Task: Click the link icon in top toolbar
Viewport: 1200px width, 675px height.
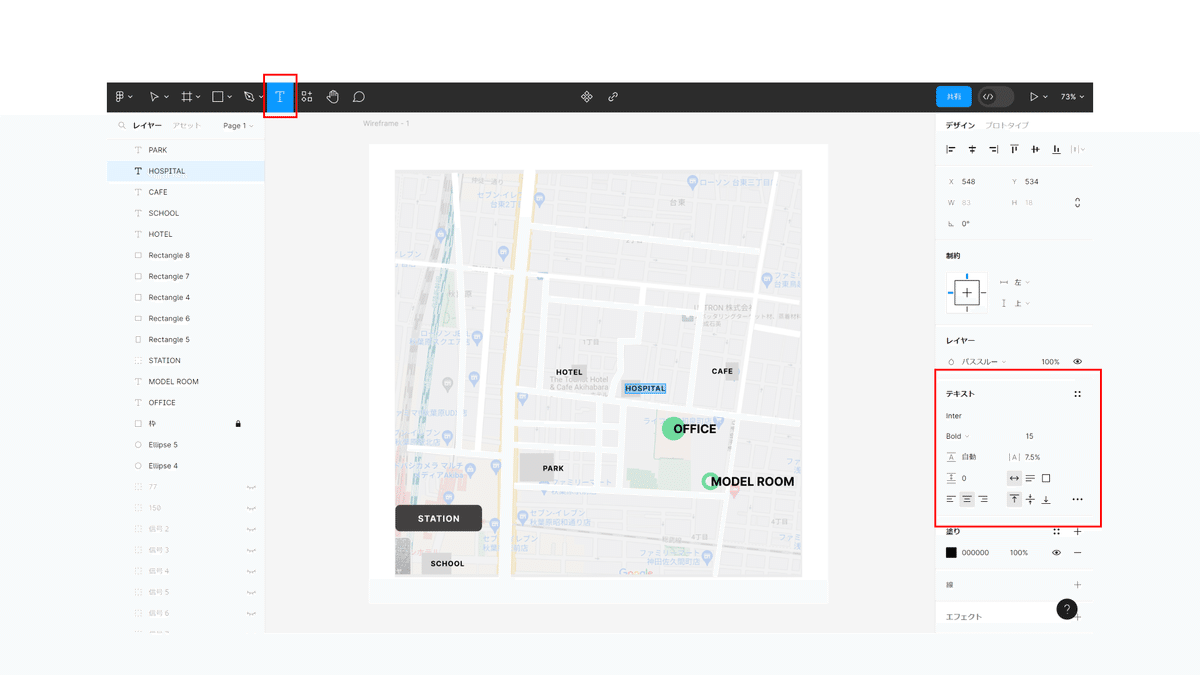Action: point(613,97)
